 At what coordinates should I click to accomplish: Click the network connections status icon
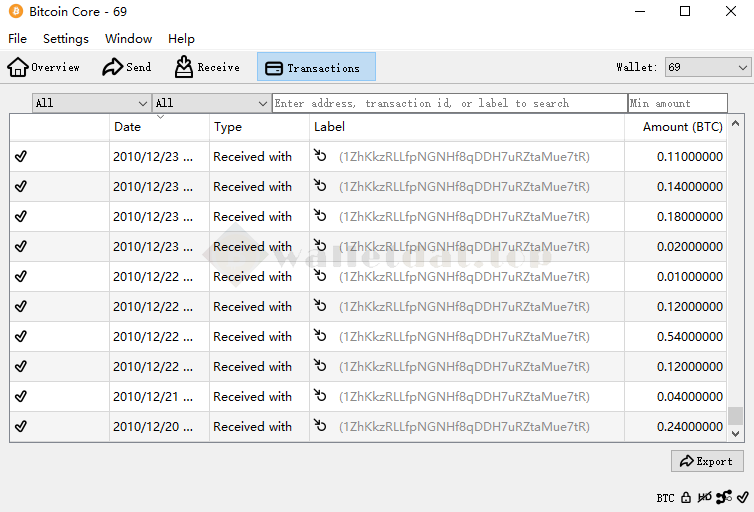click(x=724, y=497)
